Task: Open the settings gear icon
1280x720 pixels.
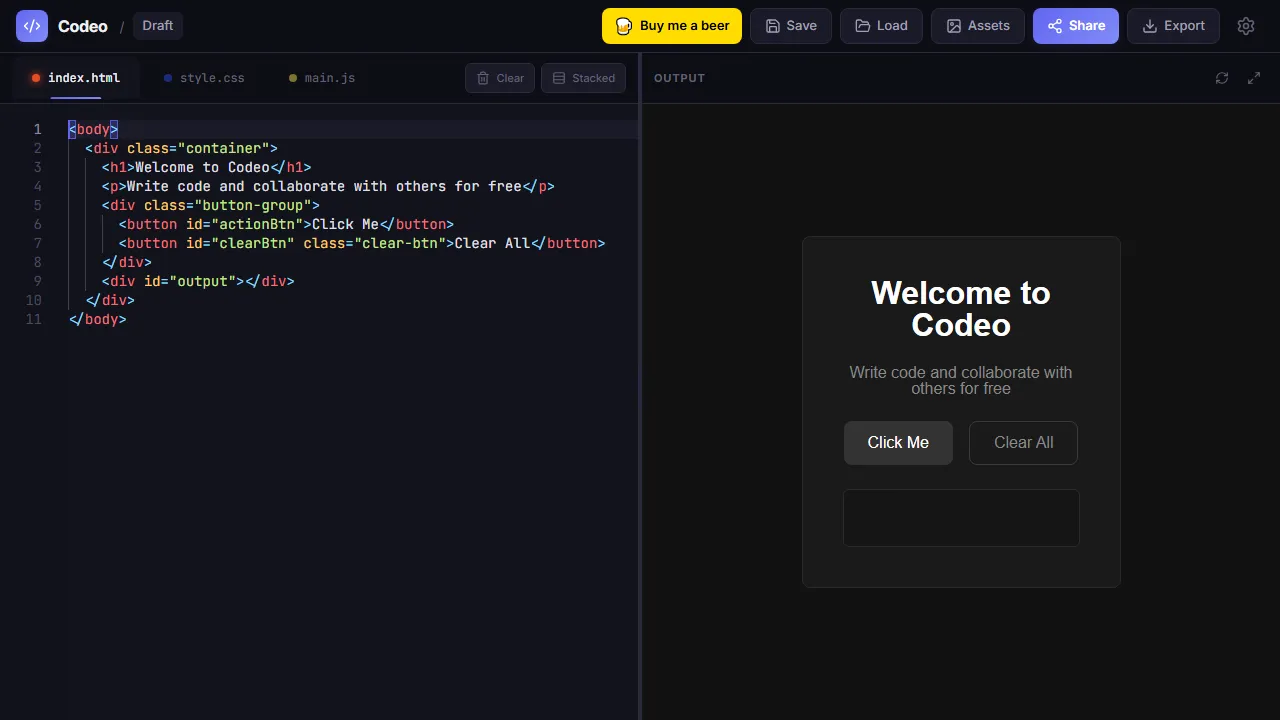Action: (x=1246, y=25)
